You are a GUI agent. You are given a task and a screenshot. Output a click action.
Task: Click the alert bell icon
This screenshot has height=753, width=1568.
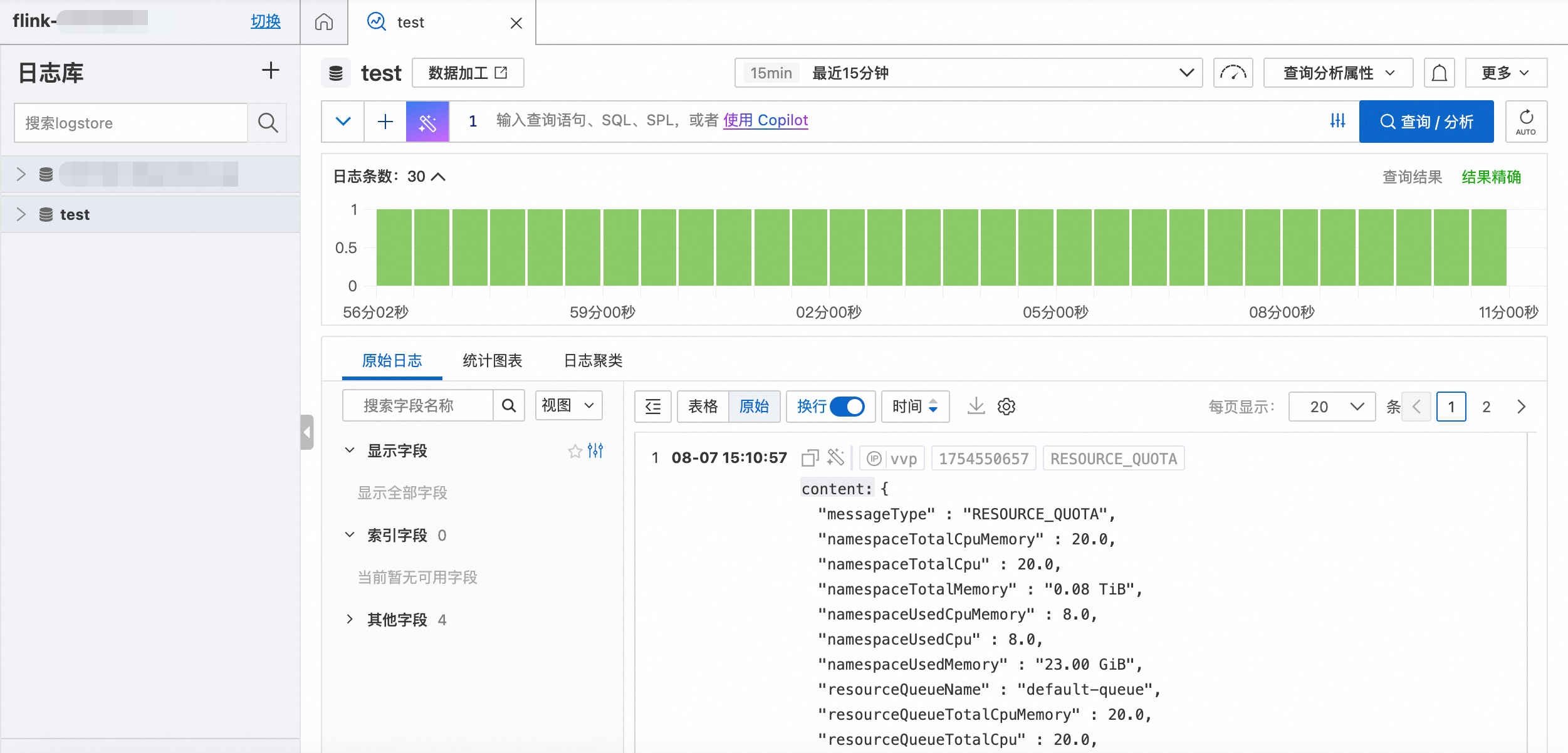(x=1439, y=73)
